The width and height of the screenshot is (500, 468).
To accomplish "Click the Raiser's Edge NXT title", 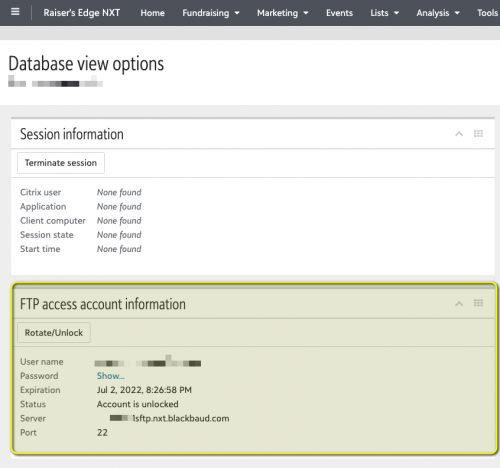I will (82, 13).
